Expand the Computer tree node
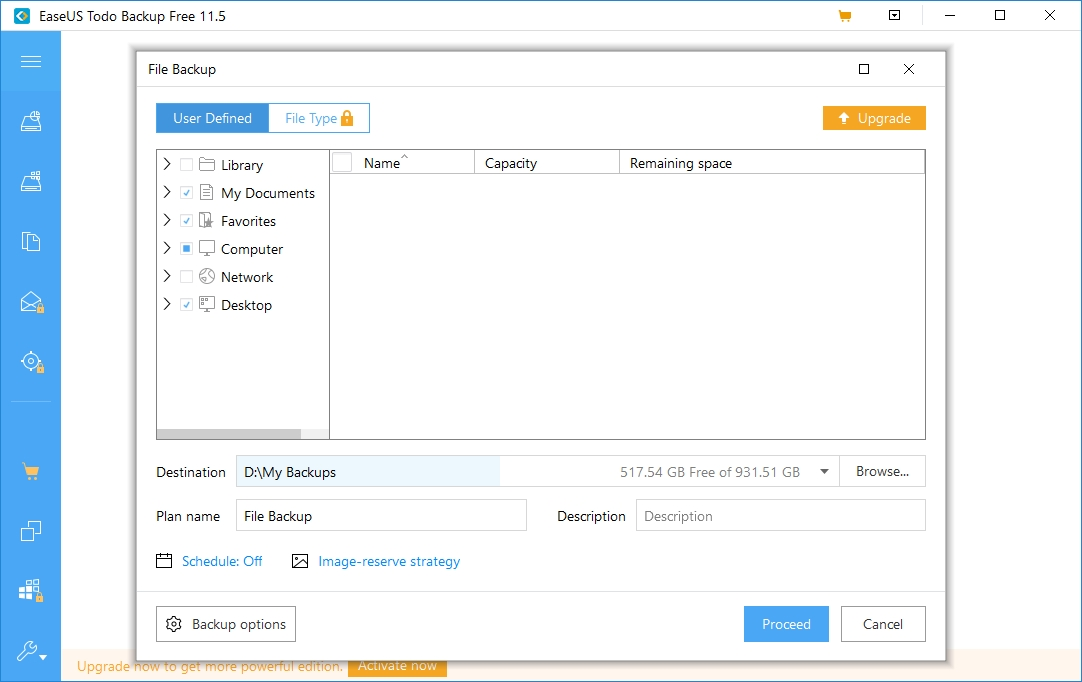 tap(166, 248)
